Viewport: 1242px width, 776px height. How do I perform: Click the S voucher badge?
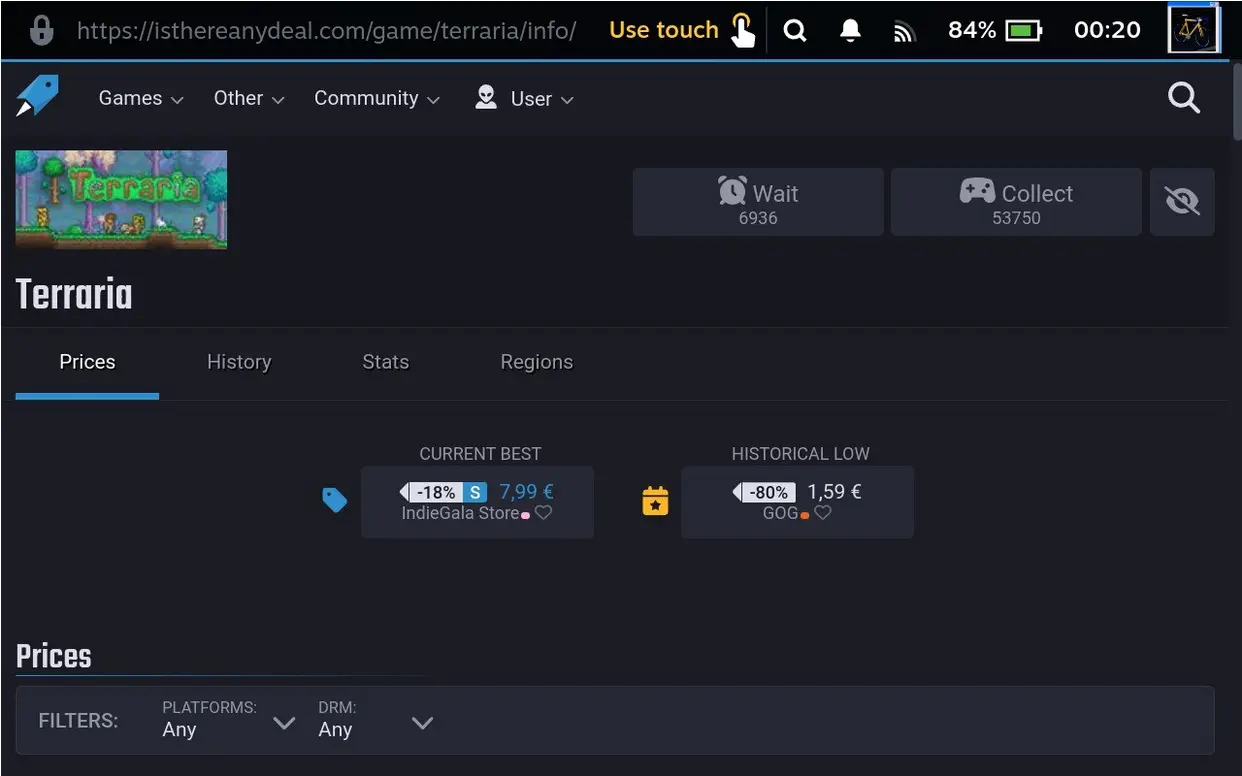(475, 492)
